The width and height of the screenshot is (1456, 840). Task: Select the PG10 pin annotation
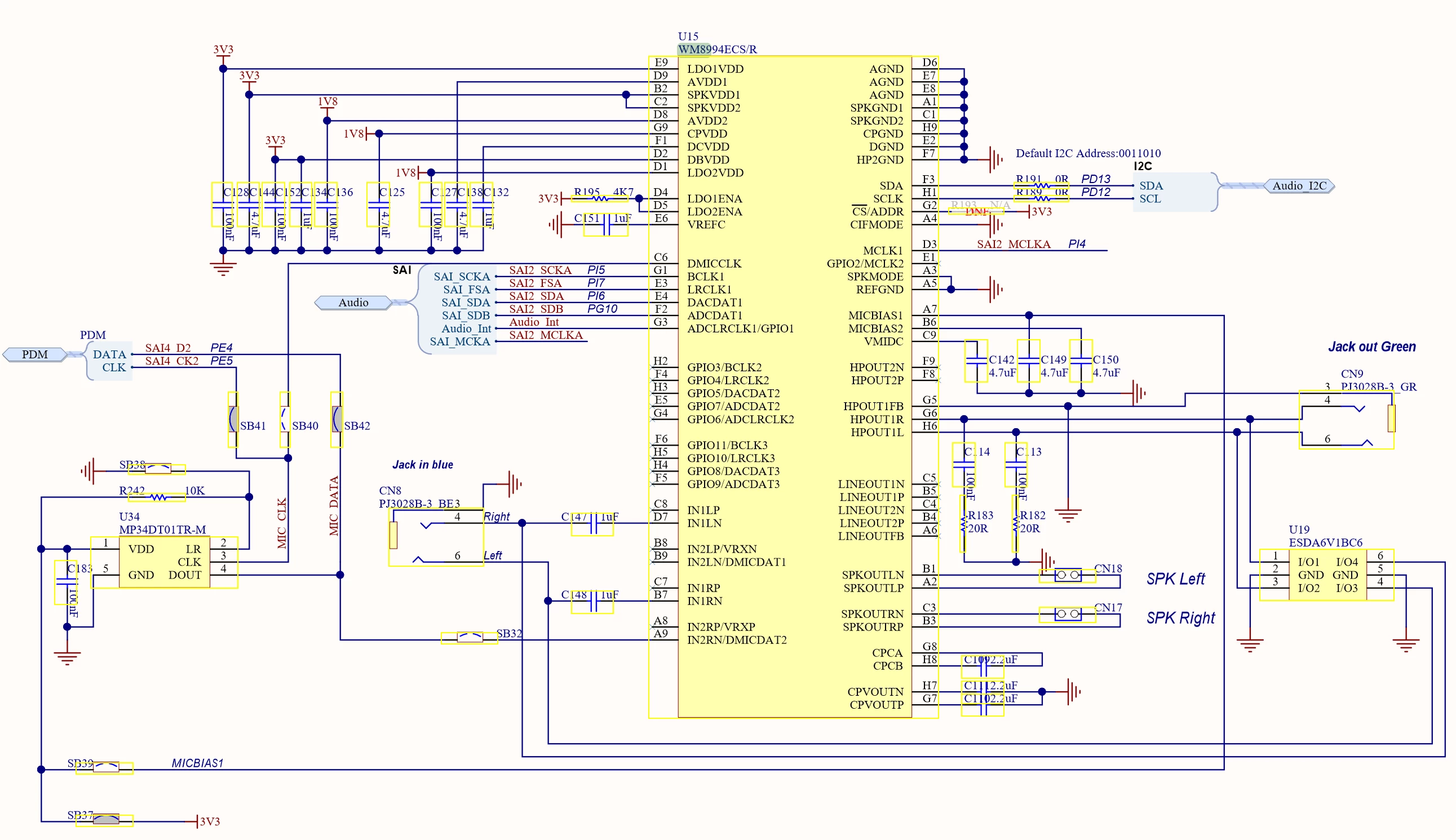click(x=602, y=309)
